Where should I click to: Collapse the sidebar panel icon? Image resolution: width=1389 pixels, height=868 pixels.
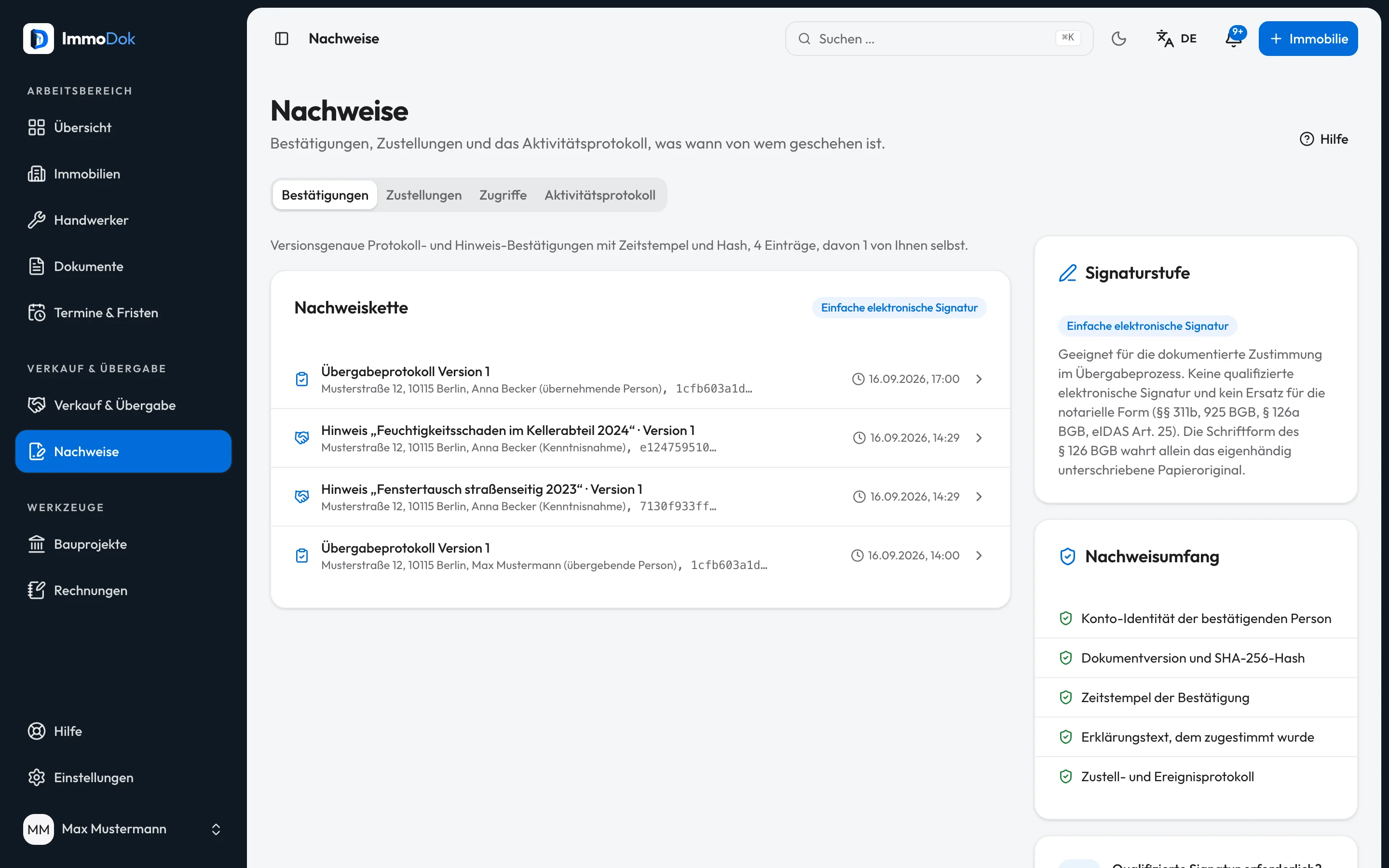(x=281, y=39)
